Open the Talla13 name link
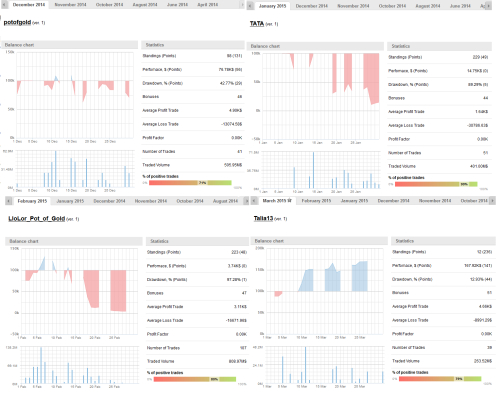The height and width of the screenshot is (397, 500). pyautogui.click(x=263, y=218)
